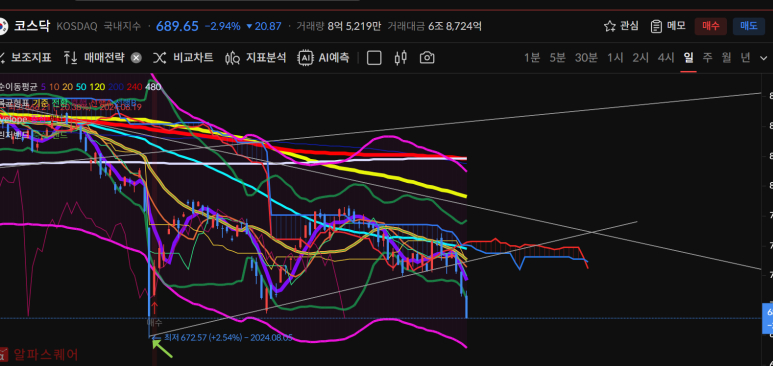Capture the chart with the camera icon
This screenshot has height=366, width=773.
[427, 58]
